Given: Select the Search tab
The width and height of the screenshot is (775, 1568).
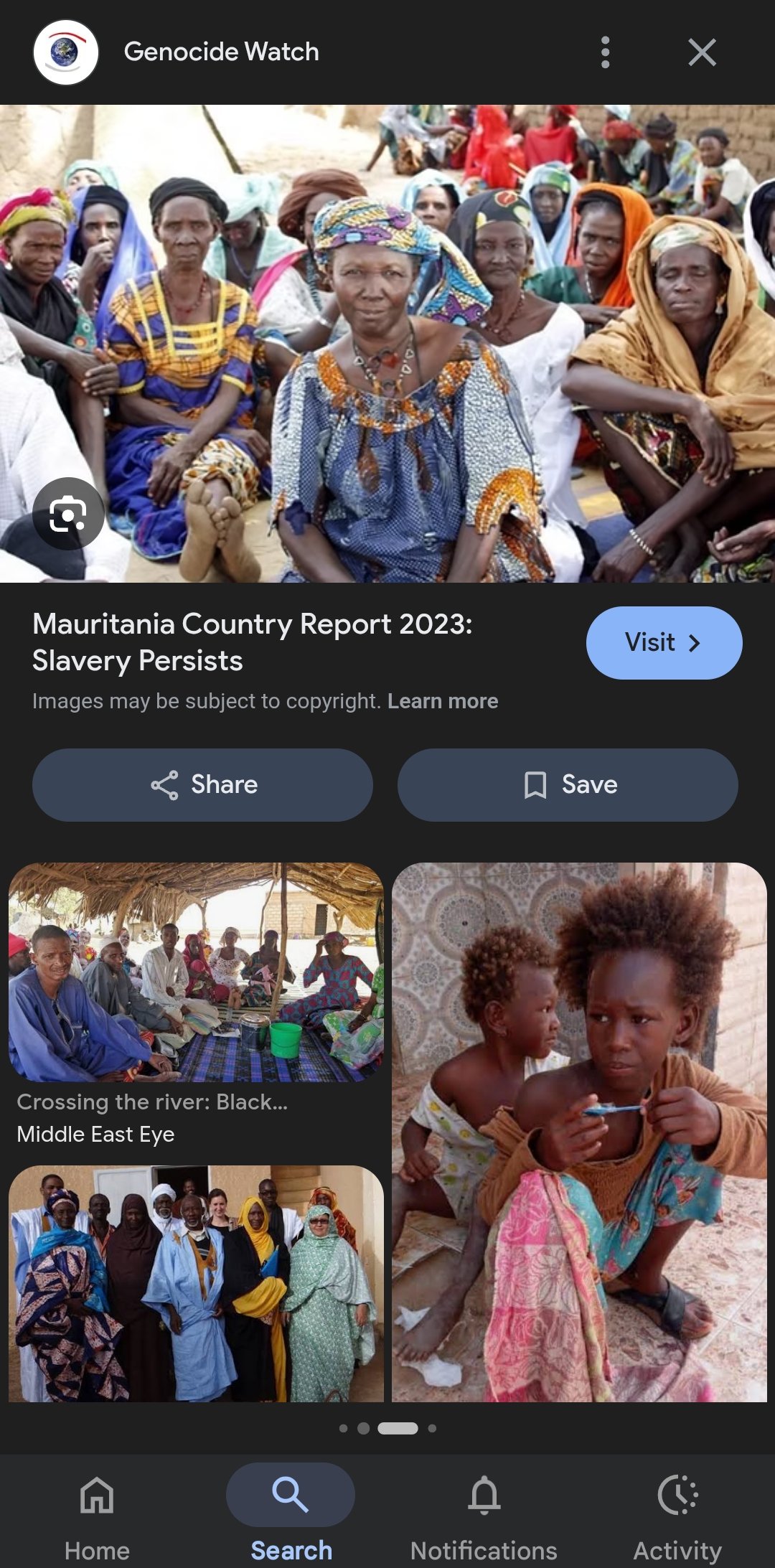Looking at the screenshot, I should click(x=291, y=1512).
